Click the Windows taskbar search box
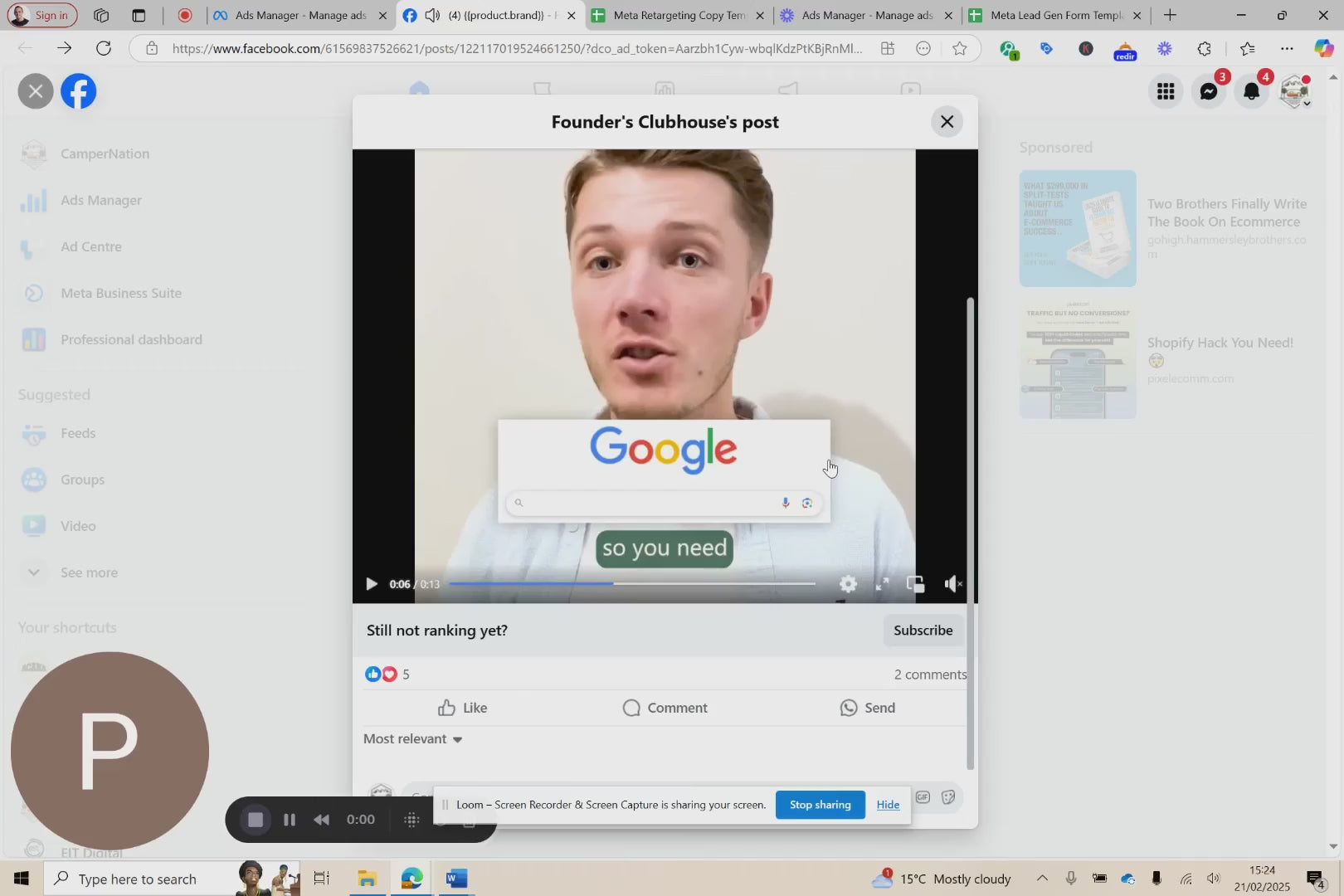The height and width of the screenshot is (896, 1344). (x=138, y=879)
